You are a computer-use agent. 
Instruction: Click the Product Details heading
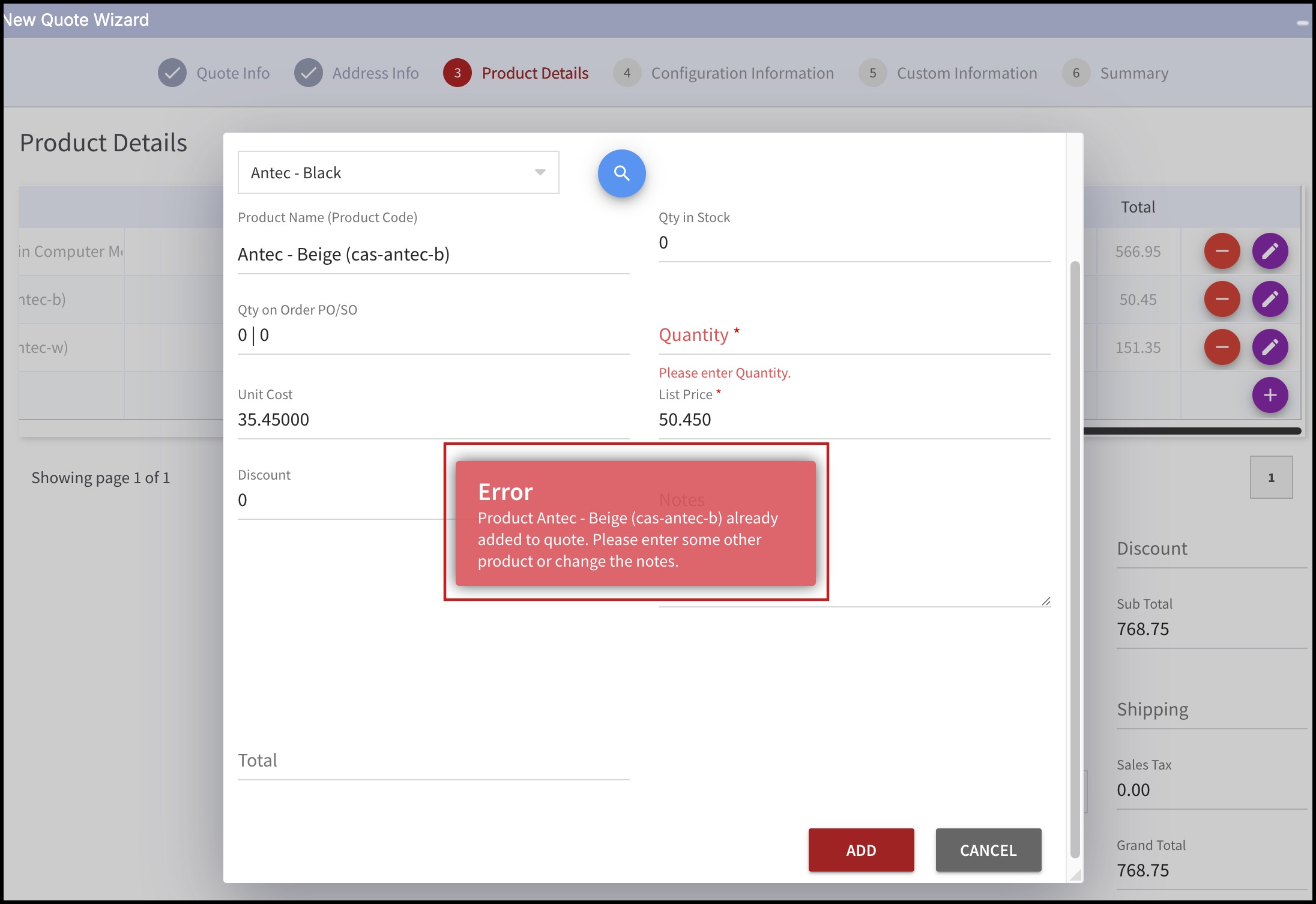click(103, 143)
